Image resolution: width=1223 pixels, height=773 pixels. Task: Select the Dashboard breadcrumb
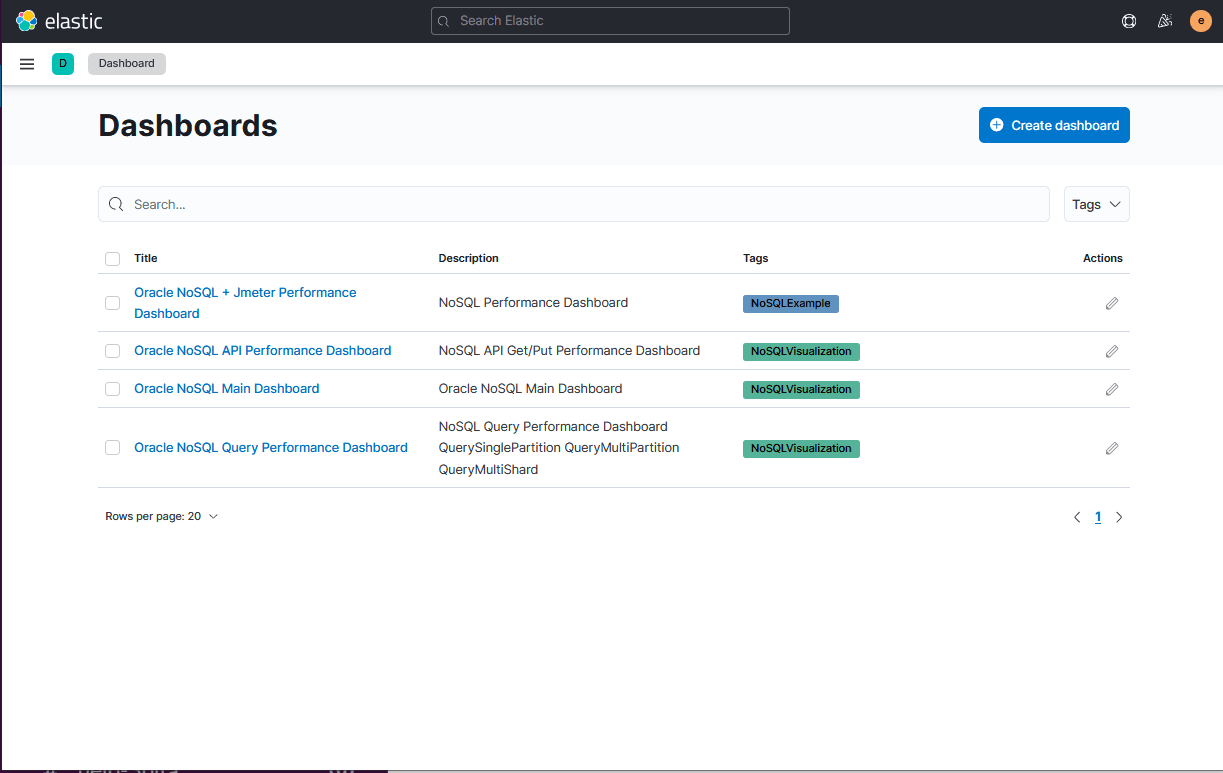127,64
